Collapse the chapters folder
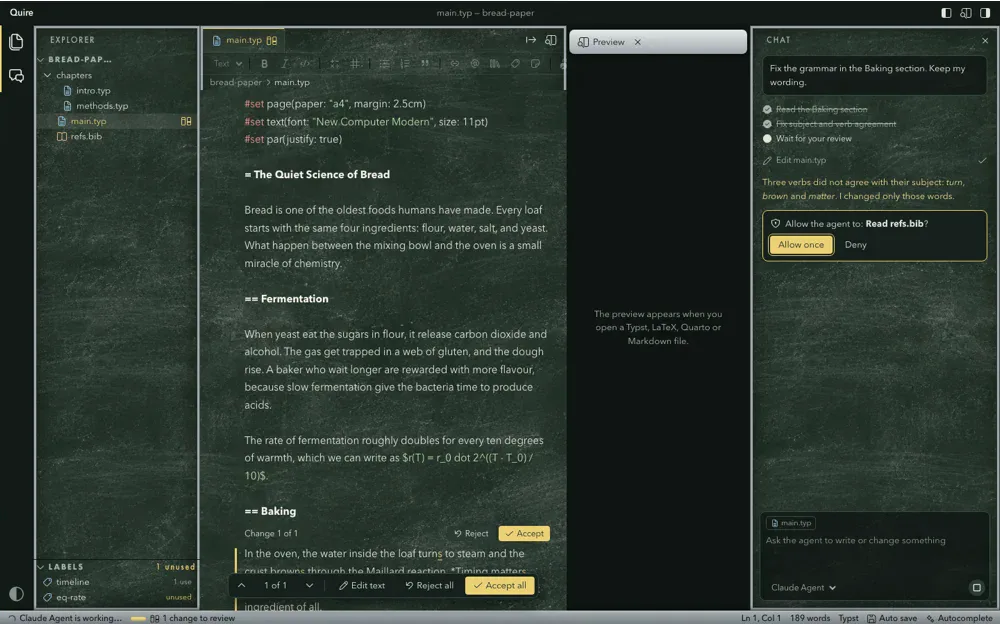Image resolution: width=1000 pixels, height=624 pixels. click(116, 75)
